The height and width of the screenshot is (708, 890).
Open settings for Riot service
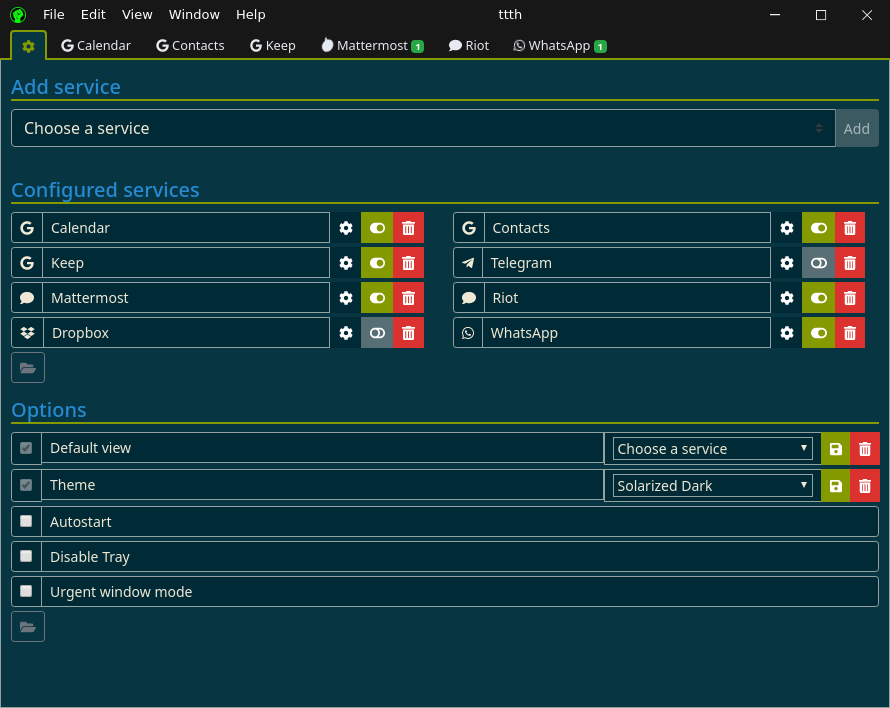pos(787,298)
